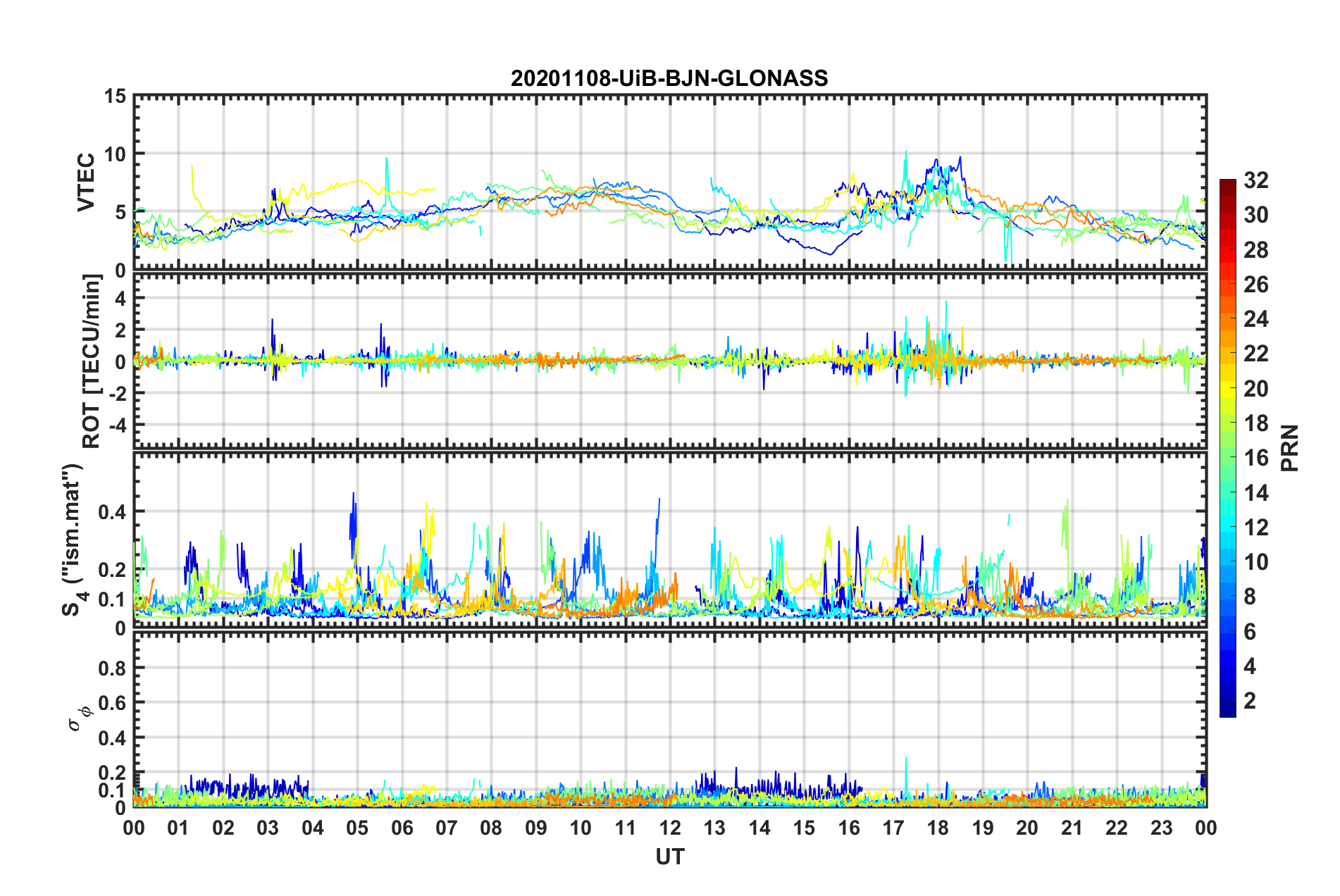Click inside the VTEC plot panel
This screenshot has width=1340, height=896.
pyautogui.click(x=670, y=183)
